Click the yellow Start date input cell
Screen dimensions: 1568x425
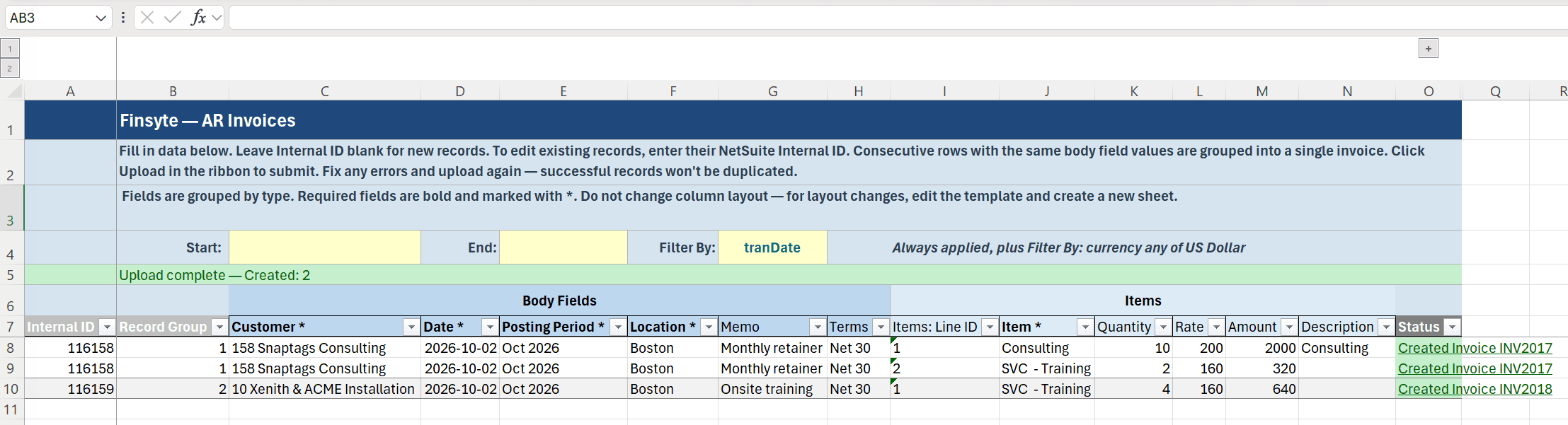pyautogui.click(x=325, y=248)
